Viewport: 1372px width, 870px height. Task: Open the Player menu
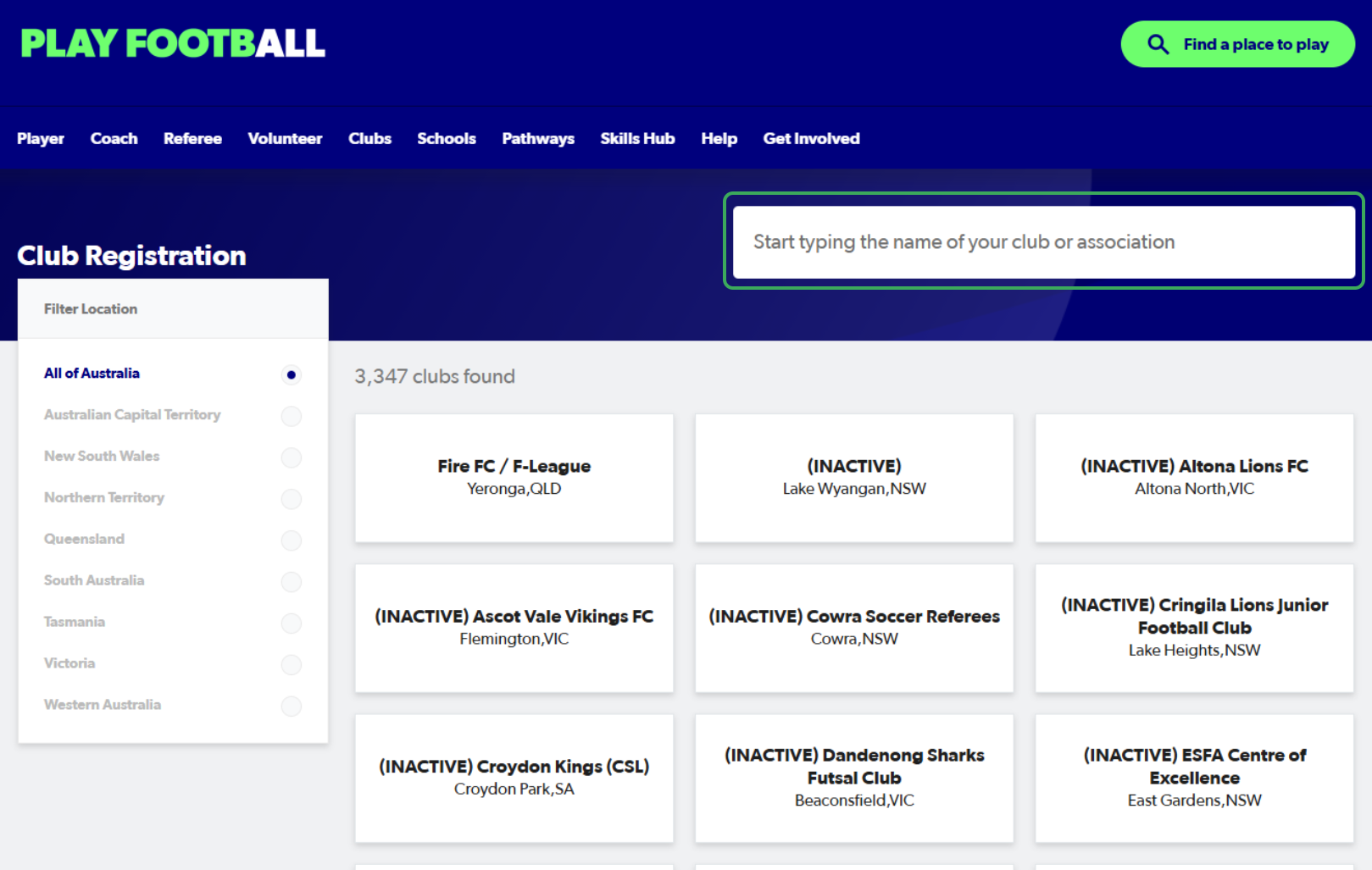(41, 138)
